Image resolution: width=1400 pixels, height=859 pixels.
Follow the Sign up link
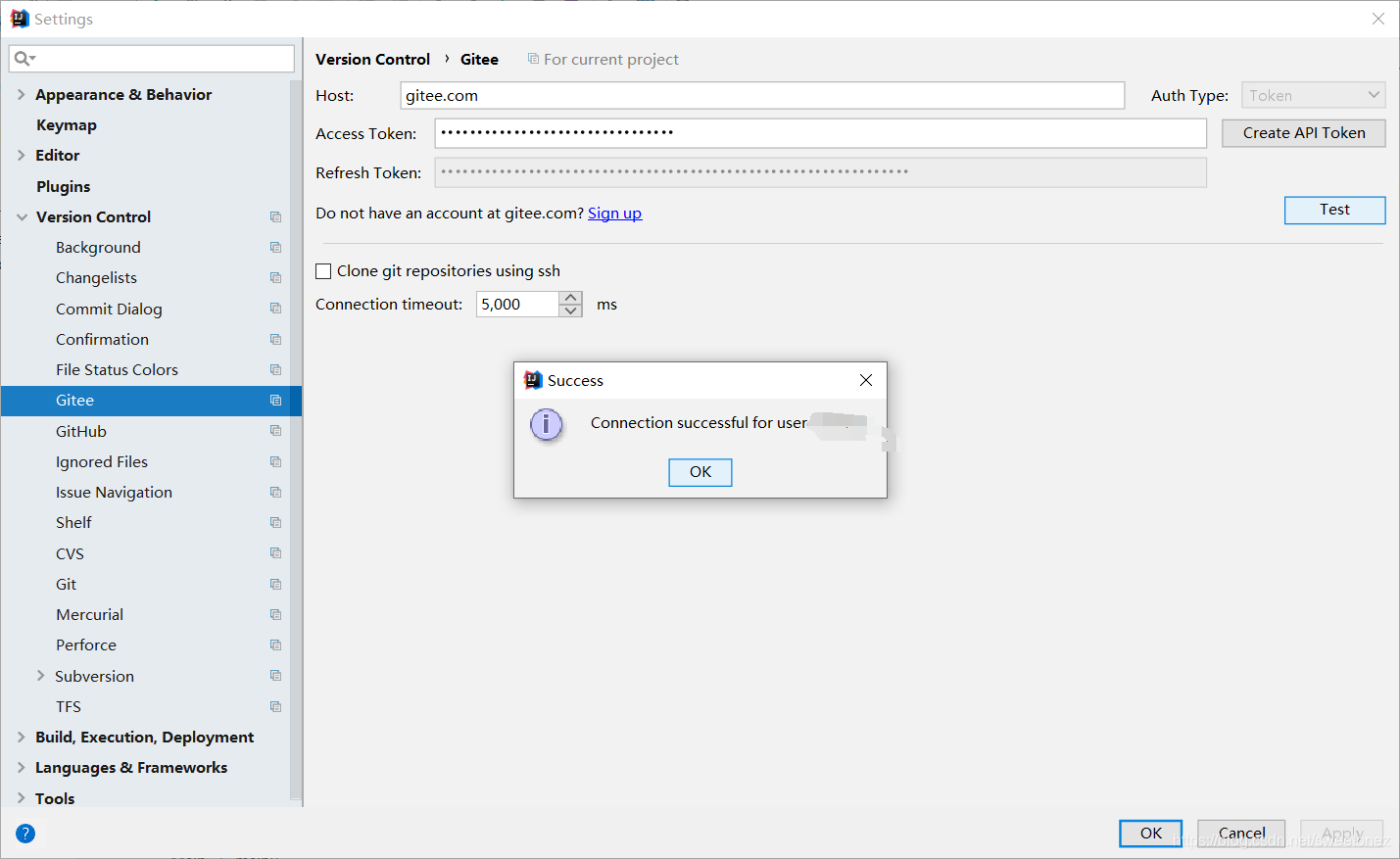pyautogui.click(x=614, y=213)
